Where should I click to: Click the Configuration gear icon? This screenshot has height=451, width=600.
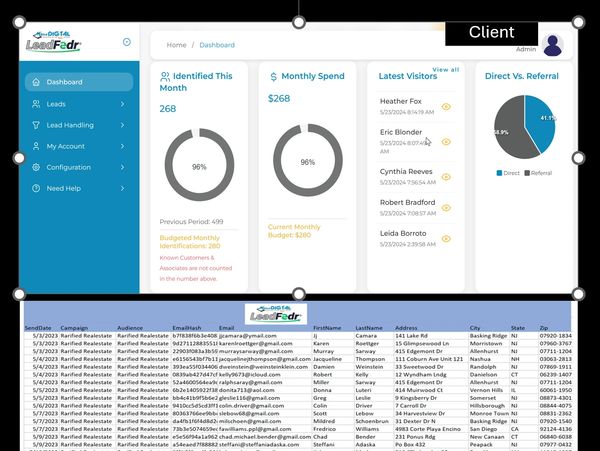(36, 167)
